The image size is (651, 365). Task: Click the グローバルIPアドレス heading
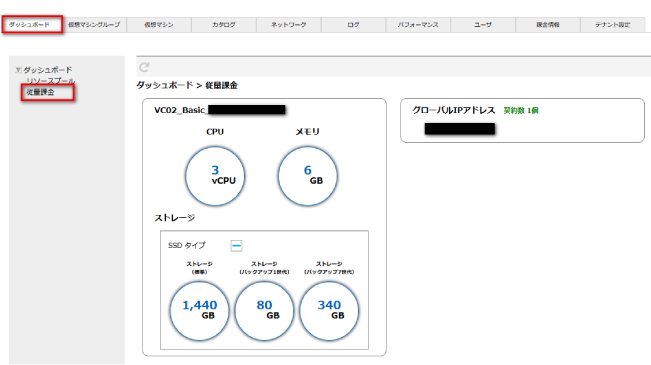pos(454,110)
